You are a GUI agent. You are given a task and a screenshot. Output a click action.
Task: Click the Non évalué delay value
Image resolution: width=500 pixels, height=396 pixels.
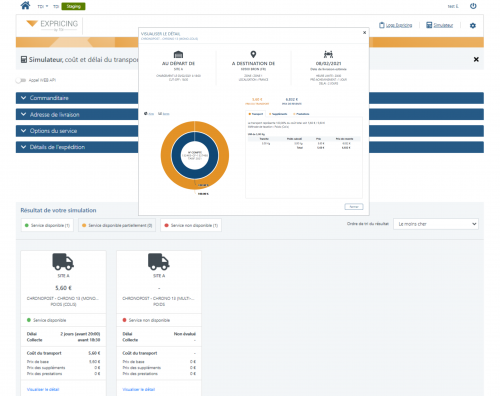(185, 334)
